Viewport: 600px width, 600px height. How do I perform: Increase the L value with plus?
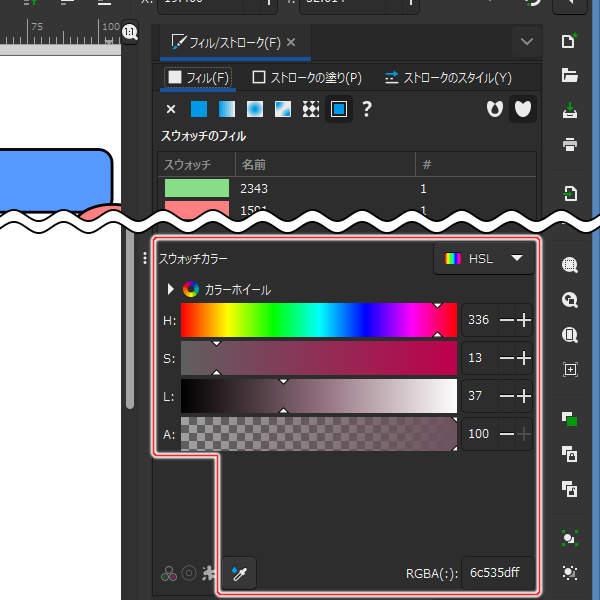pyautogui.click(x=524, y=396)
